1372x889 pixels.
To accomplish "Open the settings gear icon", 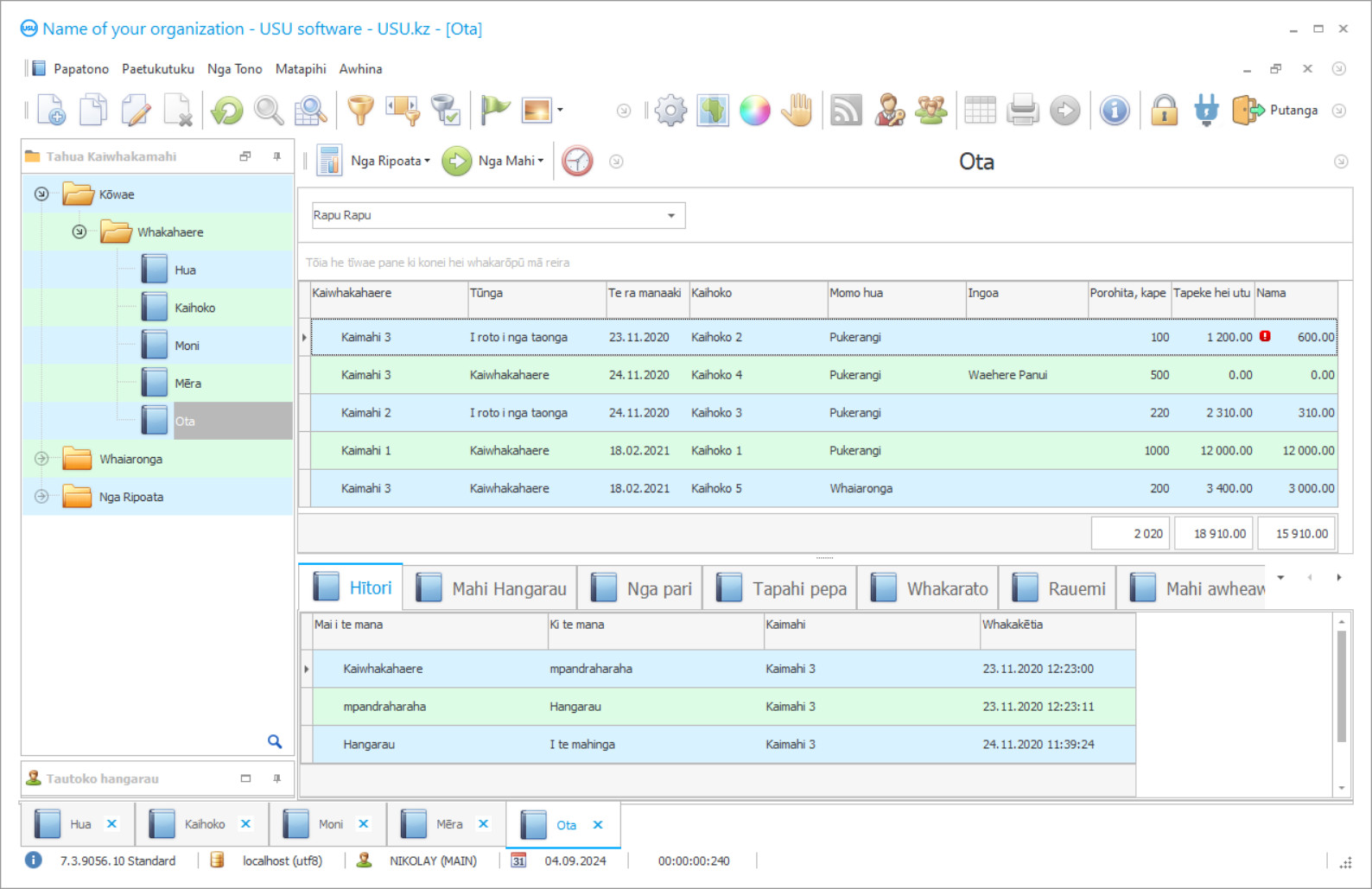I will pyautogui.click(x=670, y=111).
